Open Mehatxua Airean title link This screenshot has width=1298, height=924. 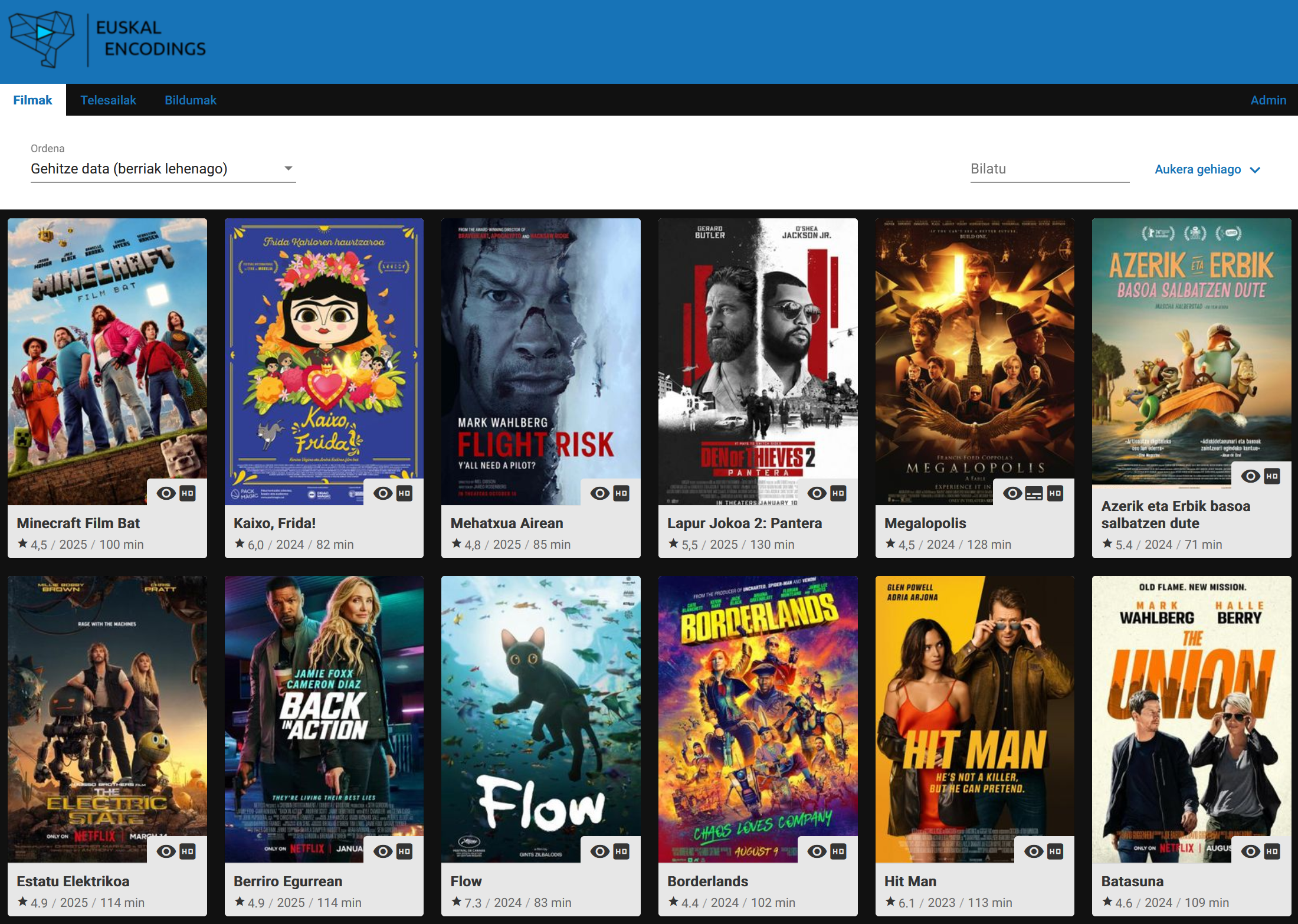pyautogui.click(x=506, y=523)
